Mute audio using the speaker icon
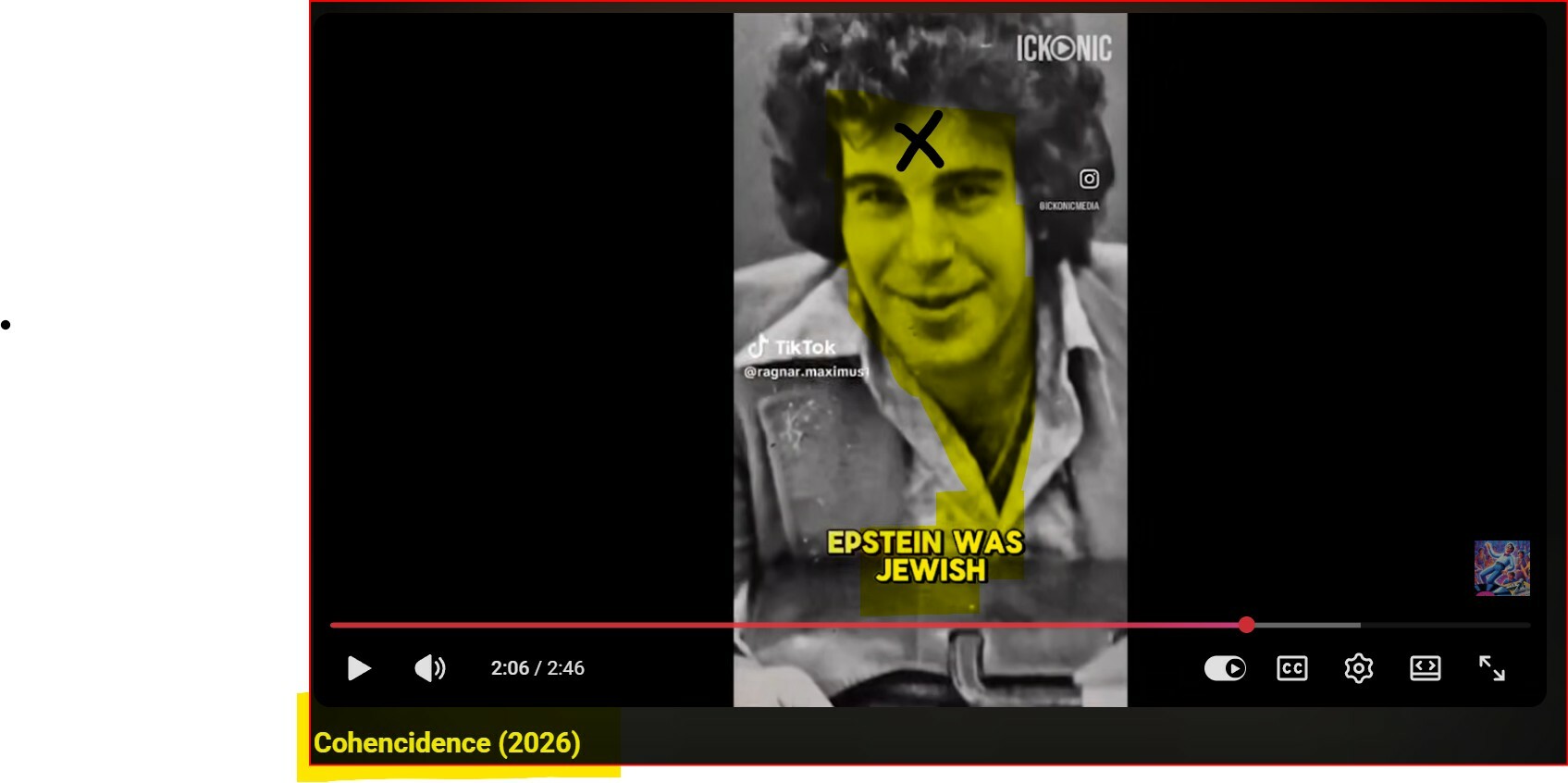Screen dimensions: 1568x783 (430, 668)
